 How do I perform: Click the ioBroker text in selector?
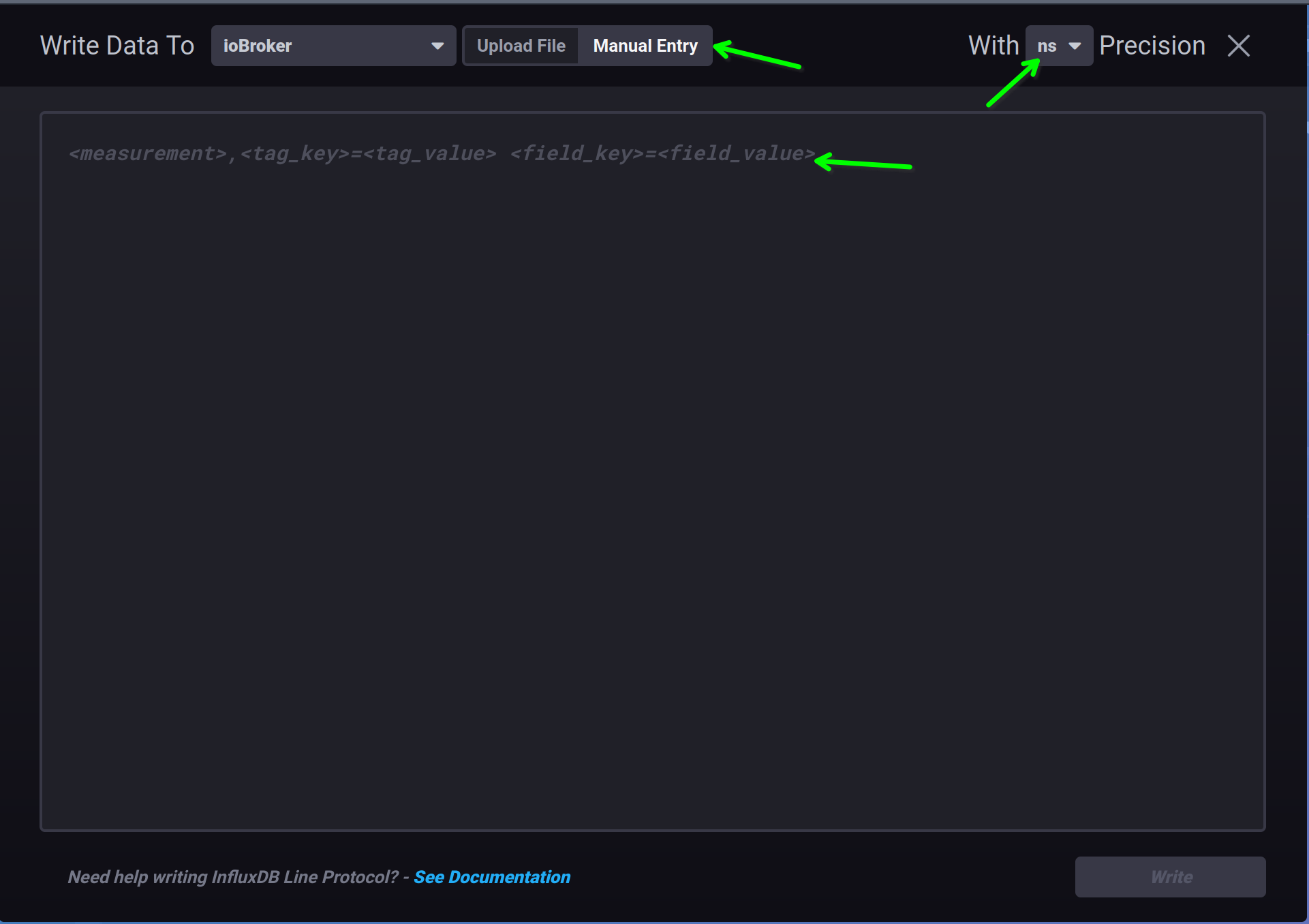pyautogui.click(x=258, y=46)
